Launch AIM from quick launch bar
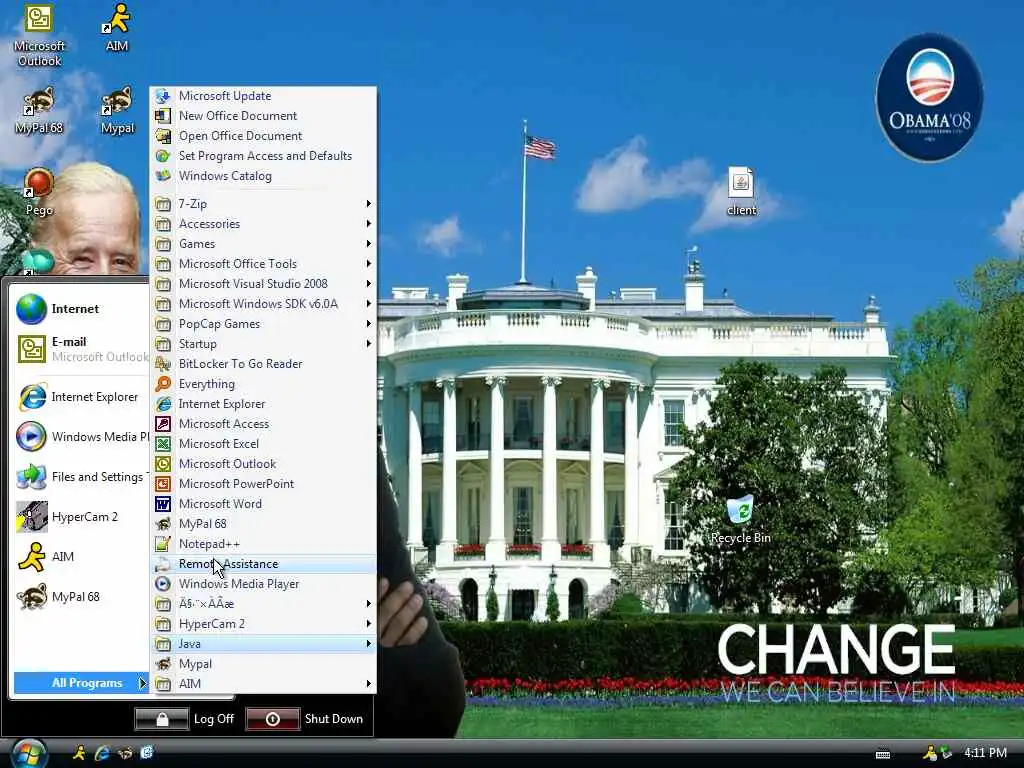Image resolution: width=1024 pixels, height=768 pixels. coord(80,753)
